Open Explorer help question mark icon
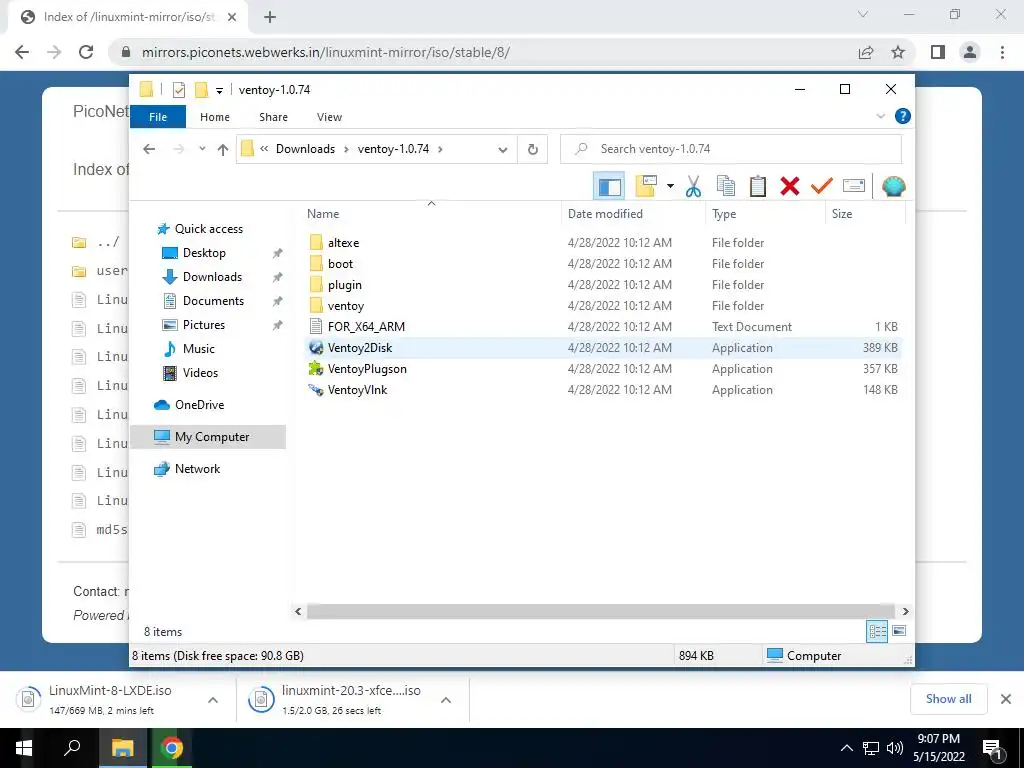 (x=903, y=116)
